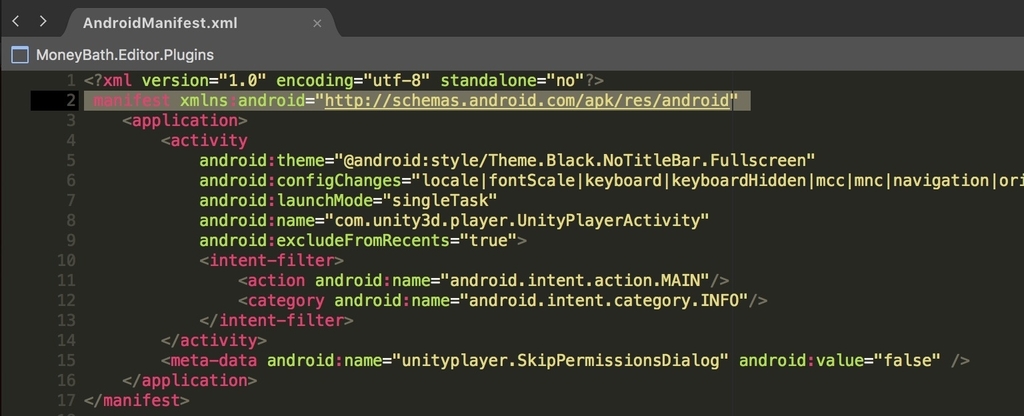Viewport: 1024px width, 416px height.
Task: Click the "false" value on line 15
Action: click(x=905, y=360)
